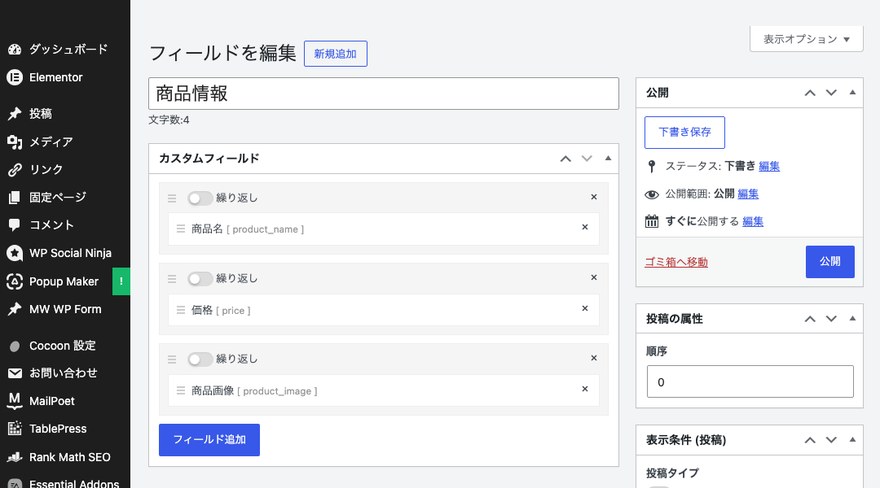Open the 表示オプション dropdown

[x=806, y=39]
